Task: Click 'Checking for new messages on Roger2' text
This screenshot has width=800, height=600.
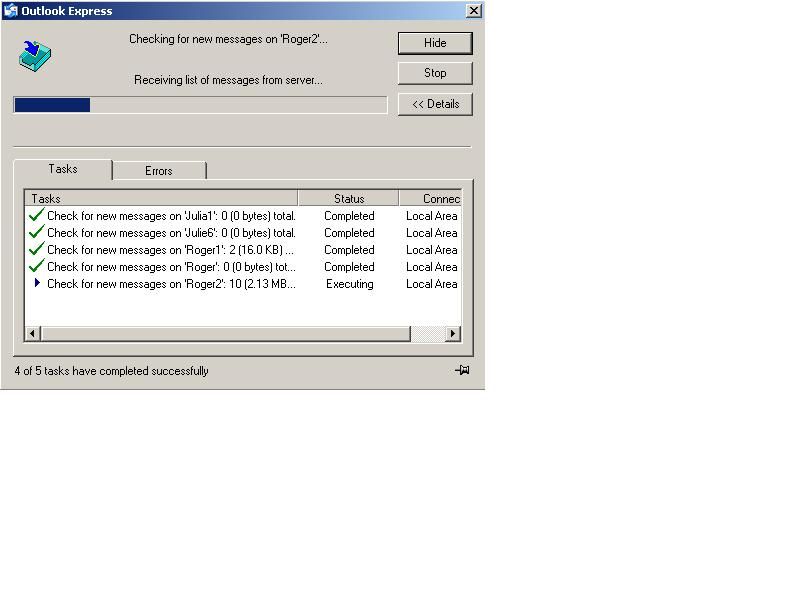Action: (228, 39)
